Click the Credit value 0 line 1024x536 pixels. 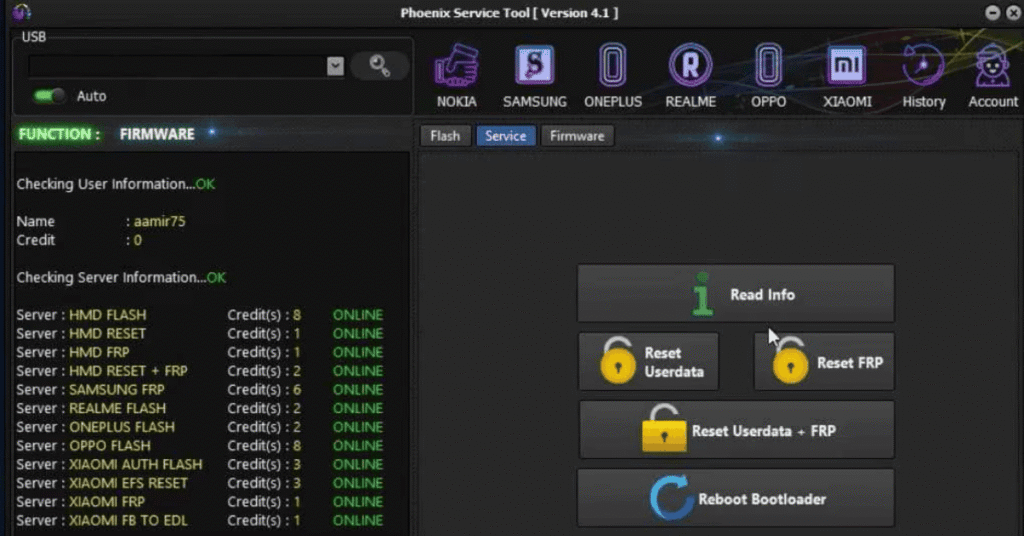pos(79,240)
